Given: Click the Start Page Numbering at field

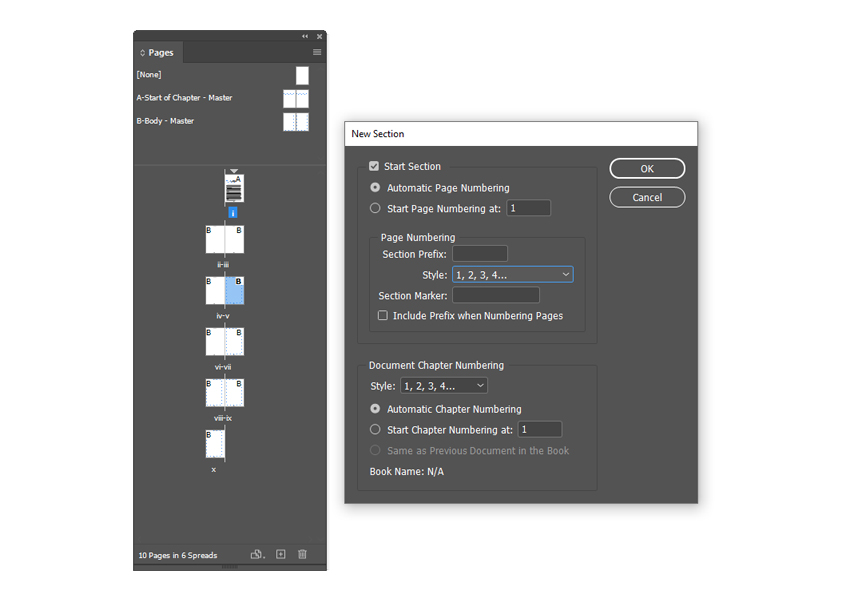Looking at the screenshot, I should pyautogui.click(x=529, y=208).
